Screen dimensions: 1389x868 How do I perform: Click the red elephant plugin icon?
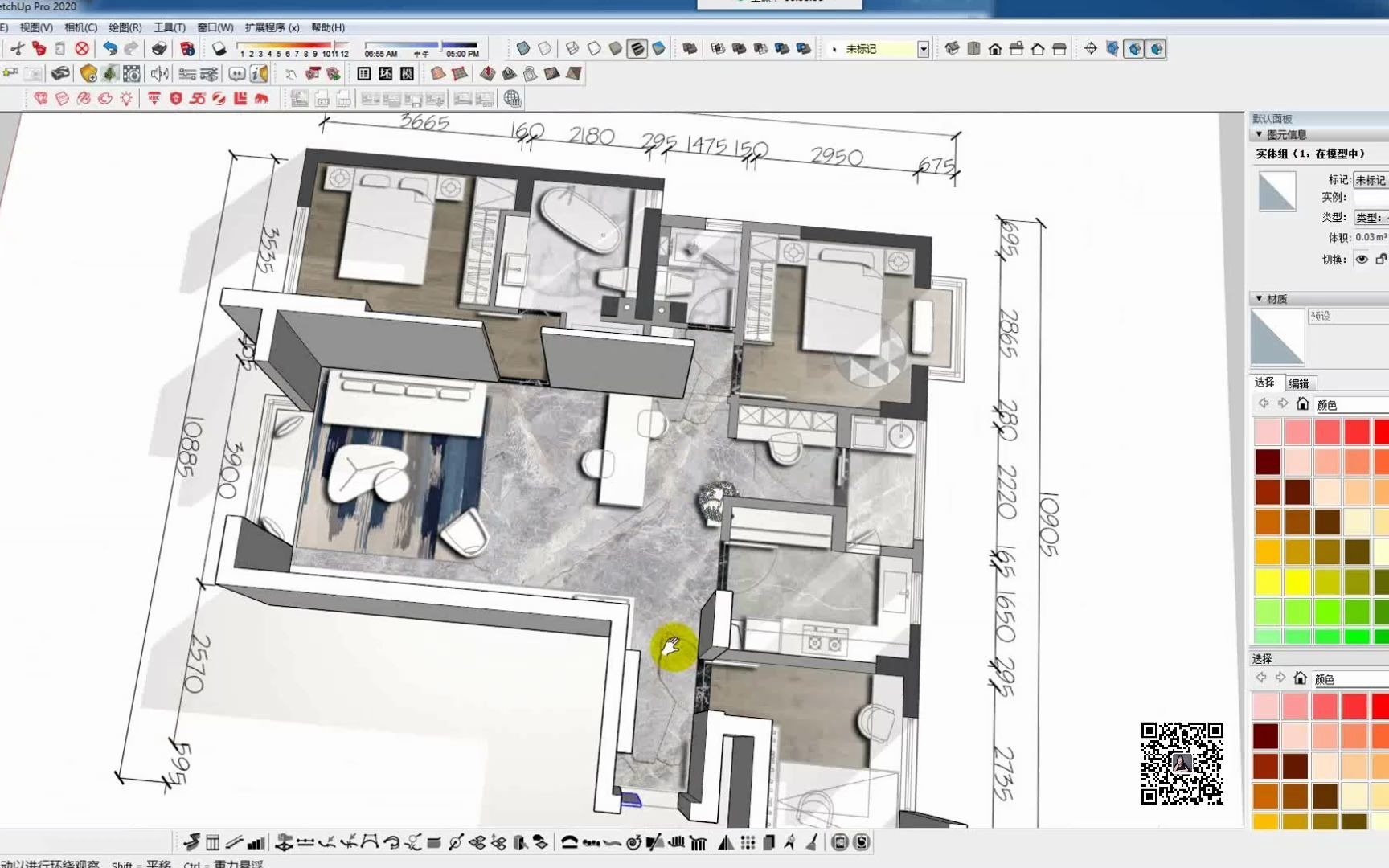coord(261,99)
